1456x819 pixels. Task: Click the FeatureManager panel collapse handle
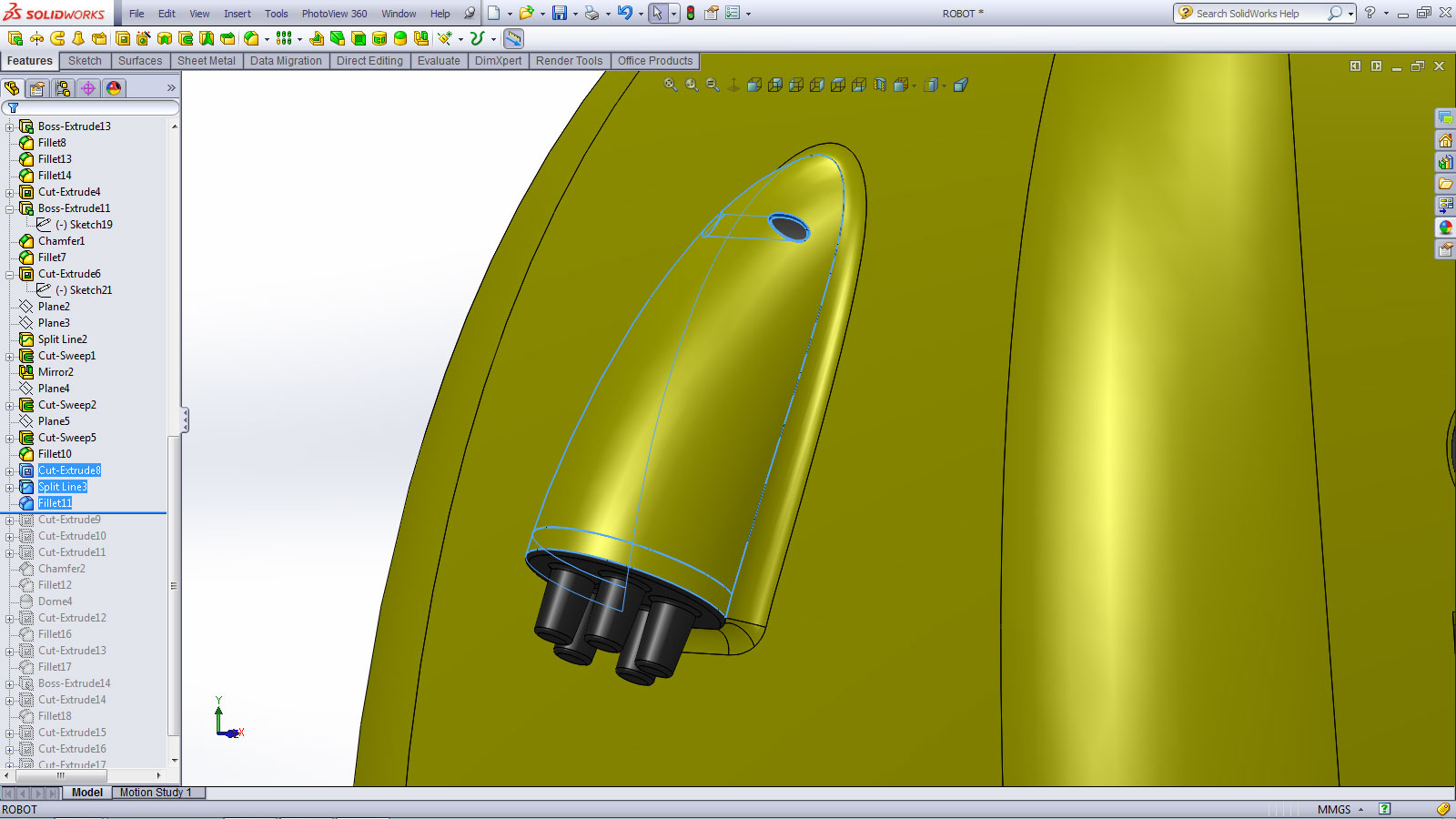185,420
